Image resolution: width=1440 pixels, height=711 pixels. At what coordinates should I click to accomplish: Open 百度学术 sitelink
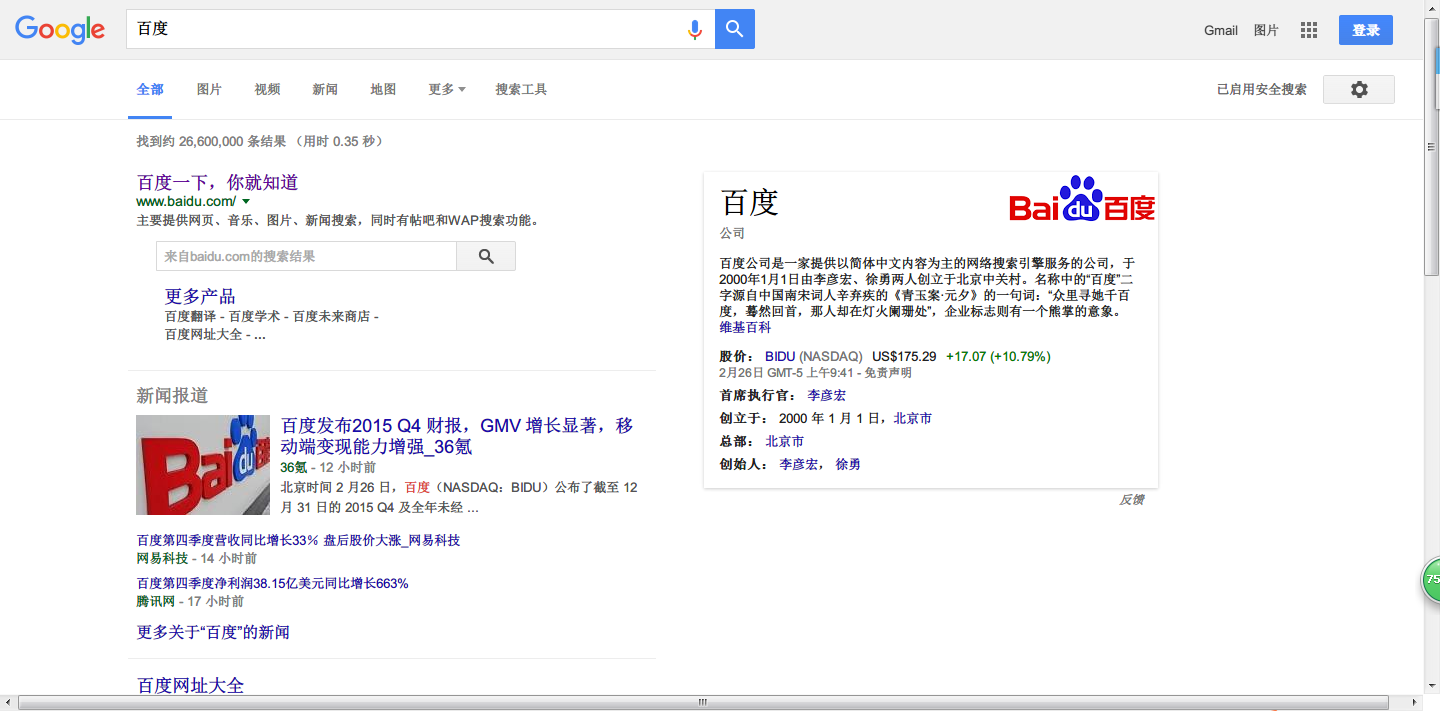tap(255, 316)
